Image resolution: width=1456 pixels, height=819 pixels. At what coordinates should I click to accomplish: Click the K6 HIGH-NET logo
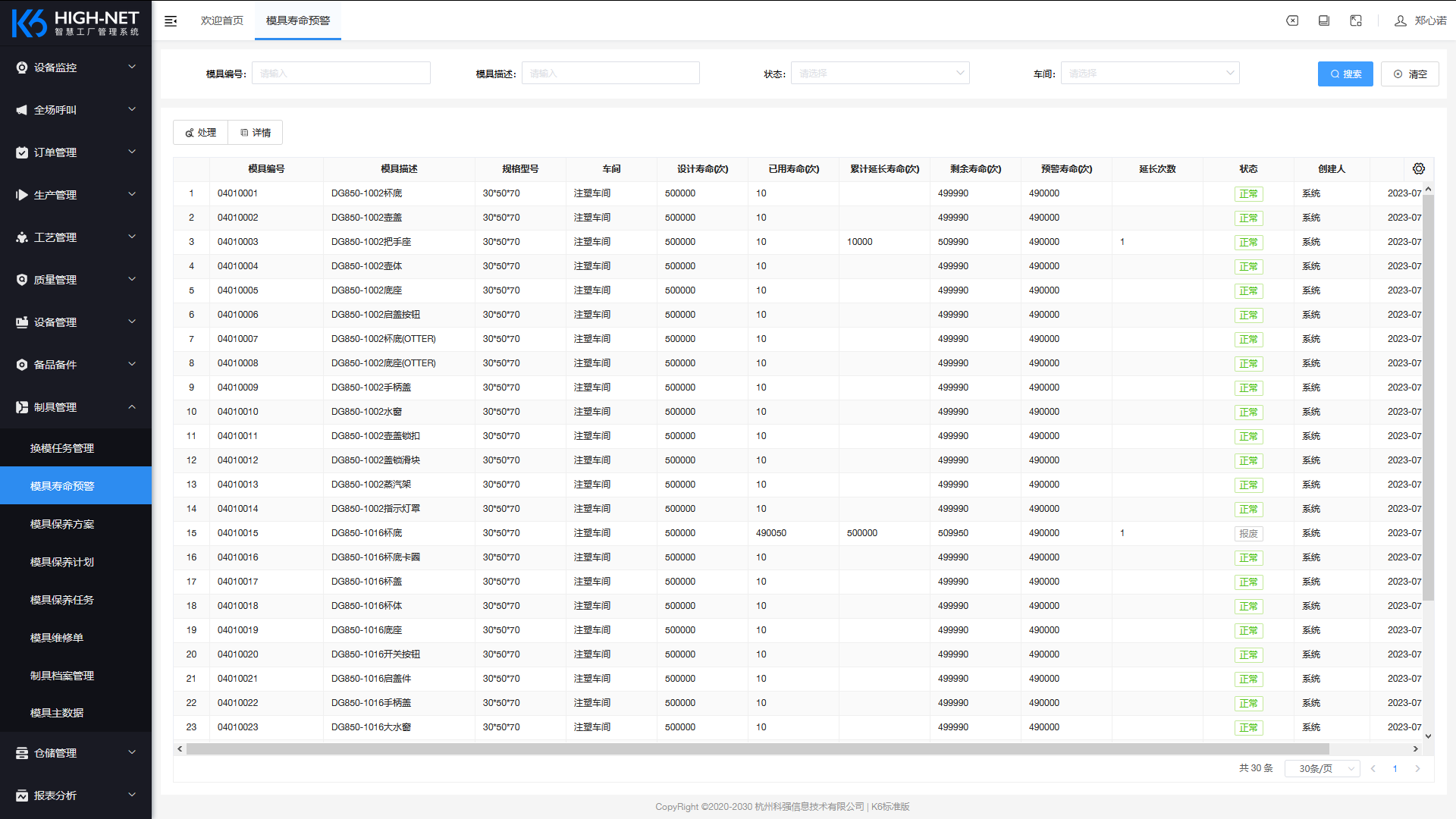point(76,22)
